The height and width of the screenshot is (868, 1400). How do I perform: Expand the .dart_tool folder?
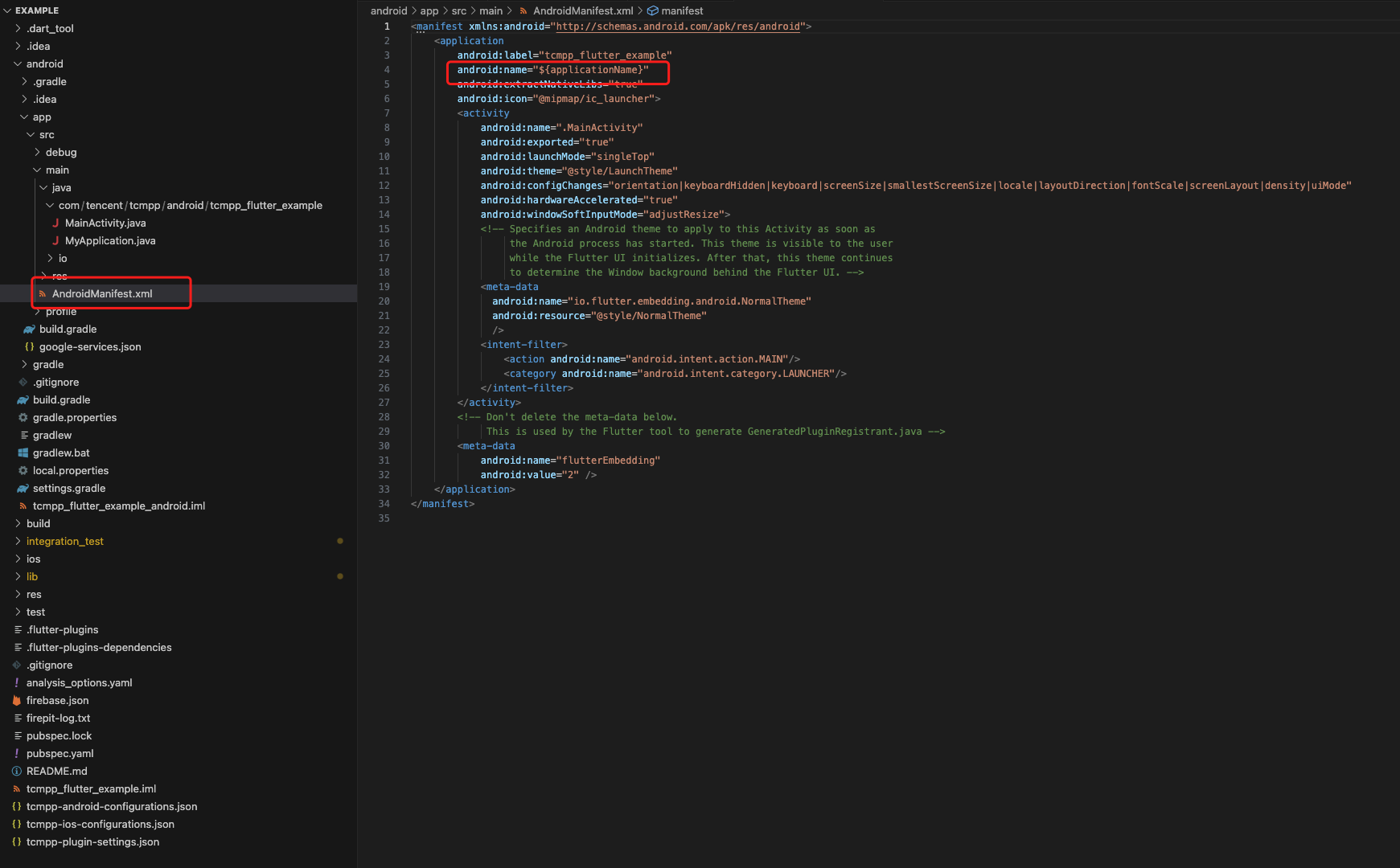point(18,28)
